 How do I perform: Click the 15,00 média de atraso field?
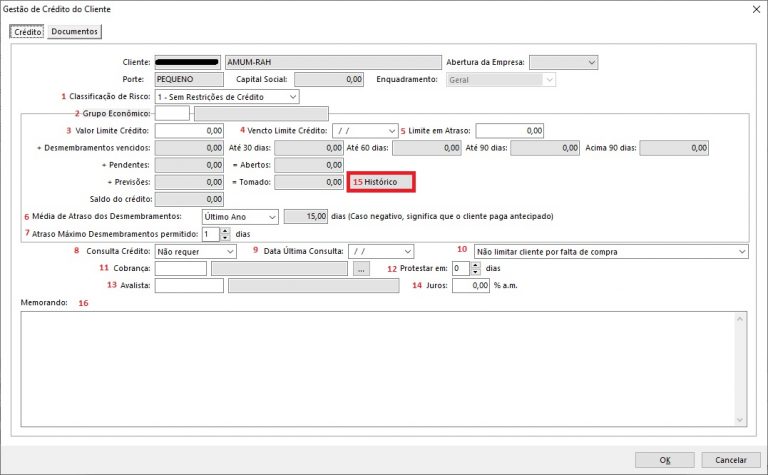[x=306, y=216]
